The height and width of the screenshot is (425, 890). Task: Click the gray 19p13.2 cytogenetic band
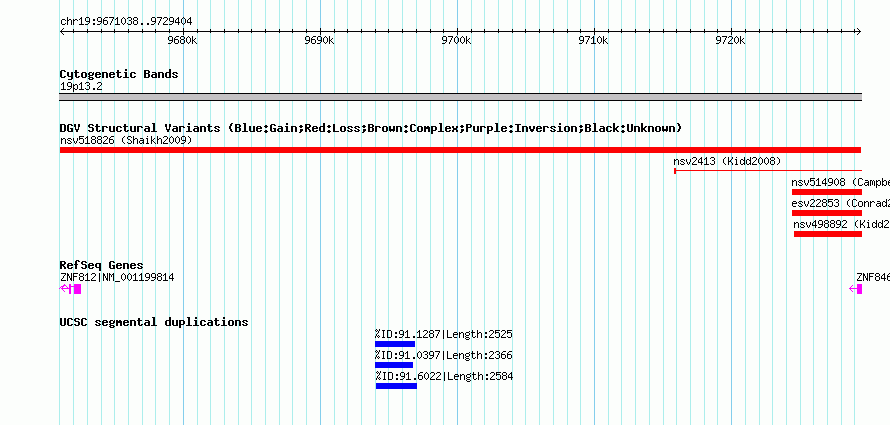pyautogui.click(x=460, y=97)
